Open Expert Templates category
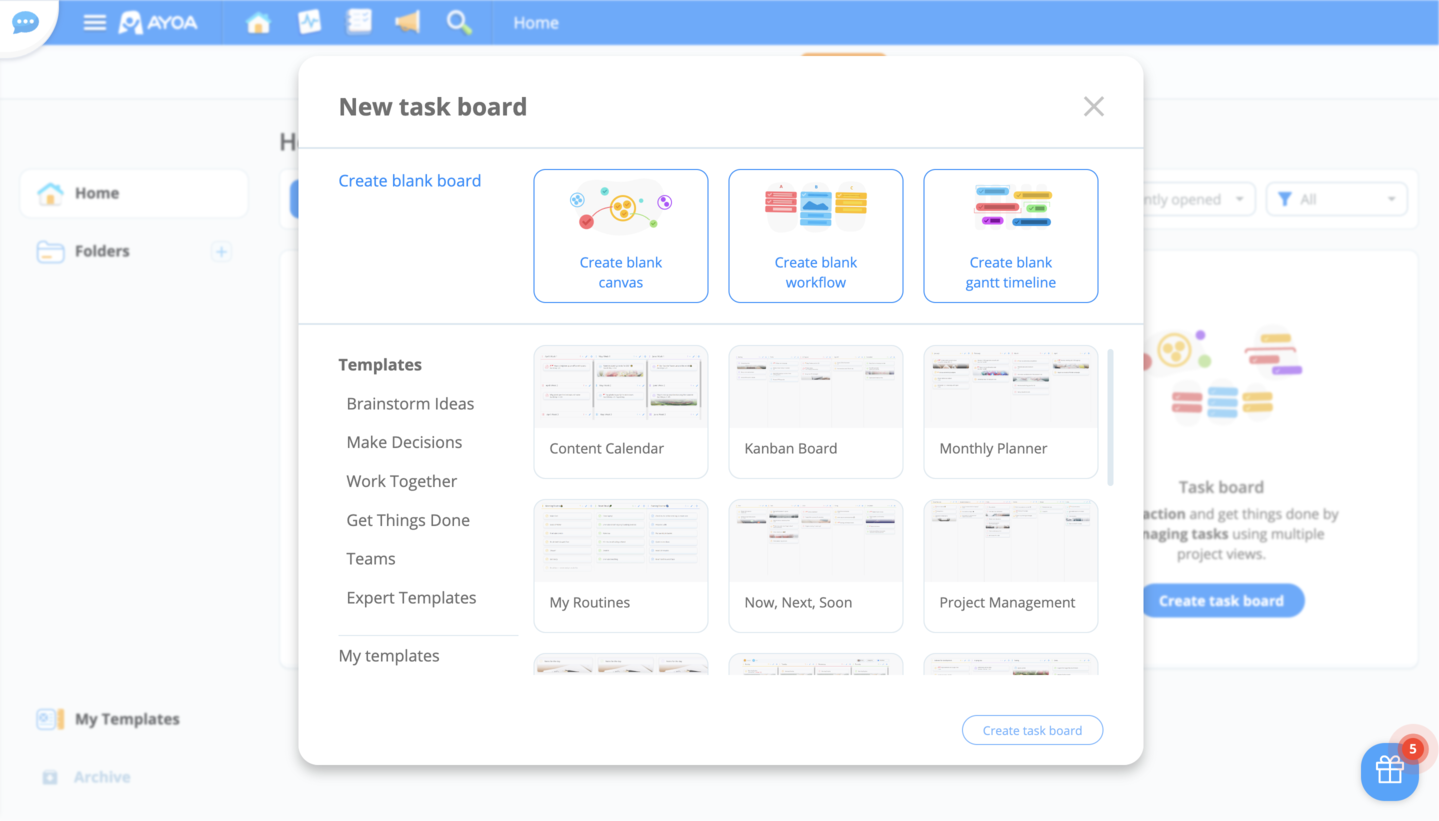 click(411, 598)
